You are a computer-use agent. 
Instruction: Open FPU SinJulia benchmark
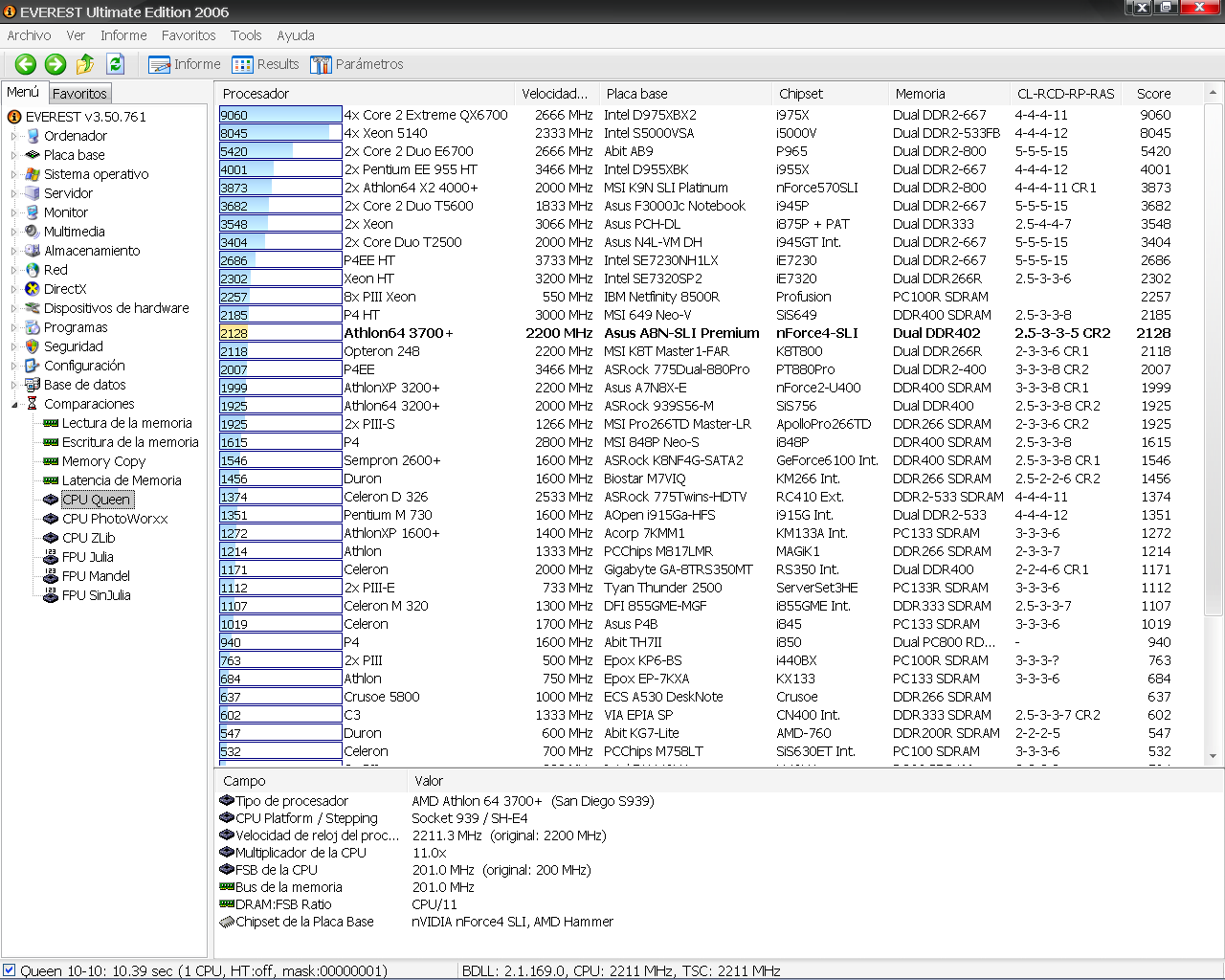(96, 595)
